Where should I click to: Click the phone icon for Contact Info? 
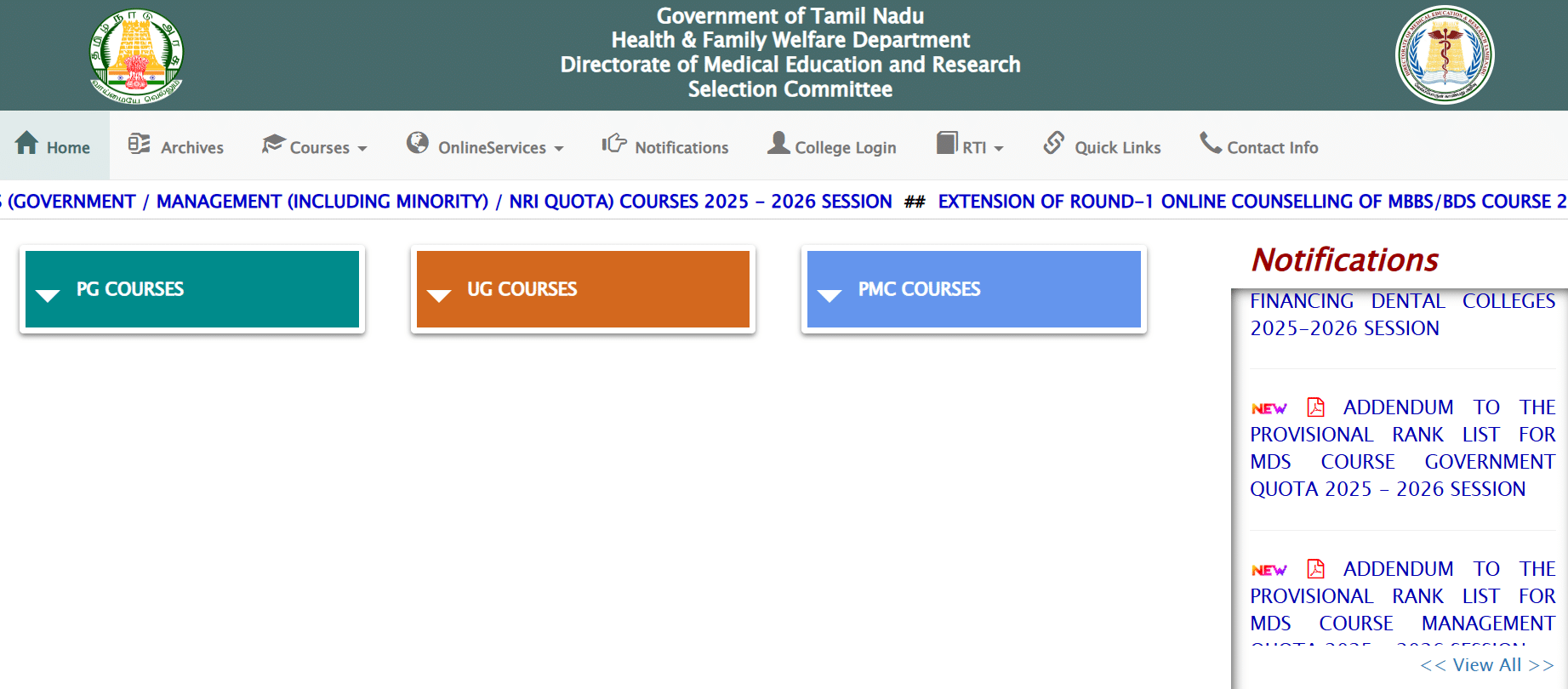point(1210,143)
